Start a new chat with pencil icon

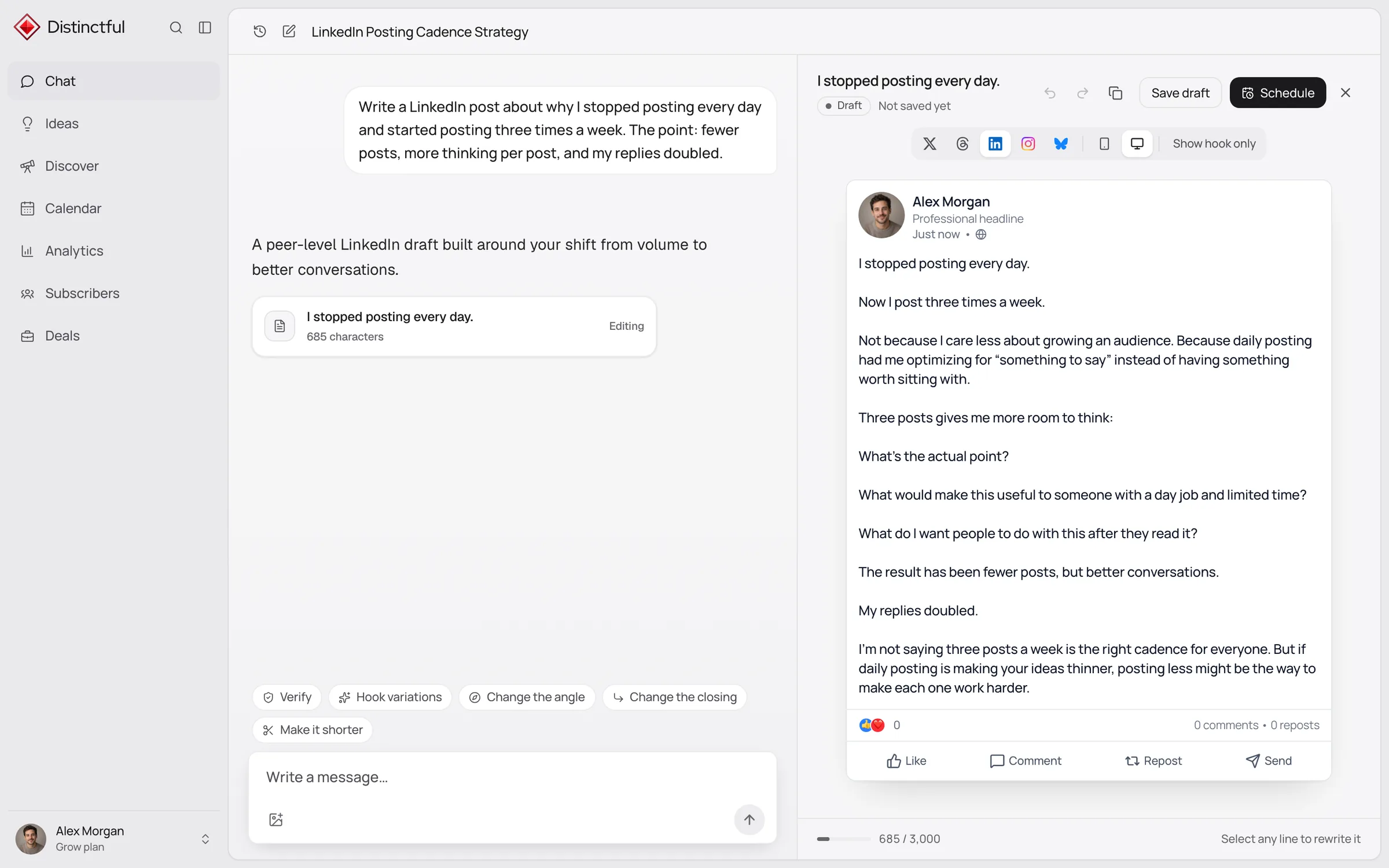289,31
